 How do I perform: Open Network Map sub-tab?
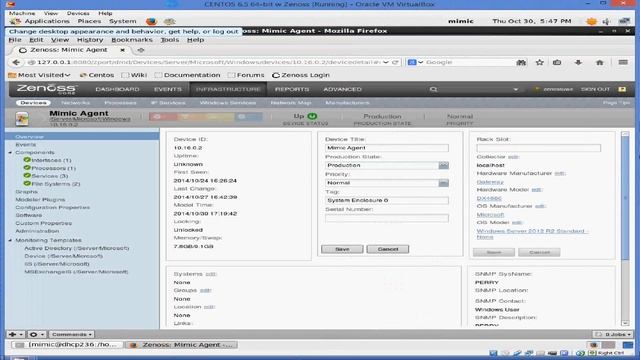[x=291, y=103]
